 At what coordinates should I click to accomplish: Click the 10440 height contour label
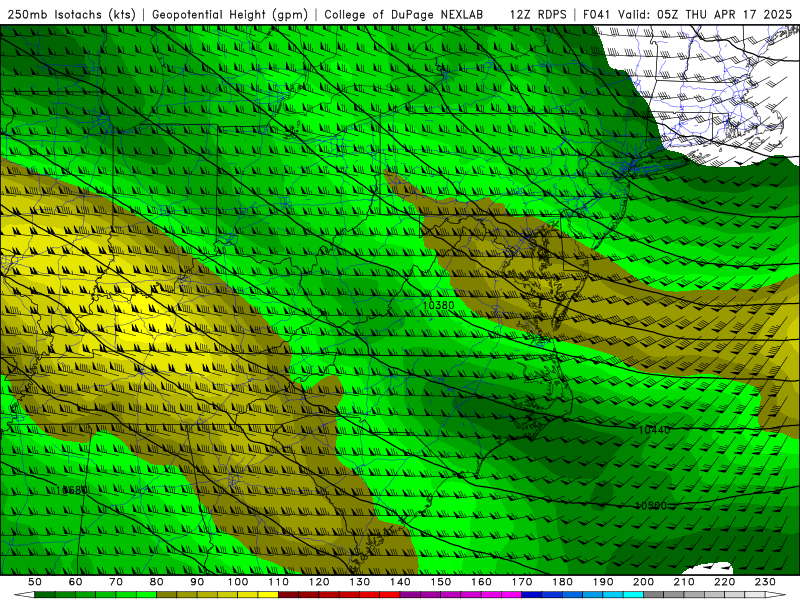pyautogui.click(x=654, y=430)
